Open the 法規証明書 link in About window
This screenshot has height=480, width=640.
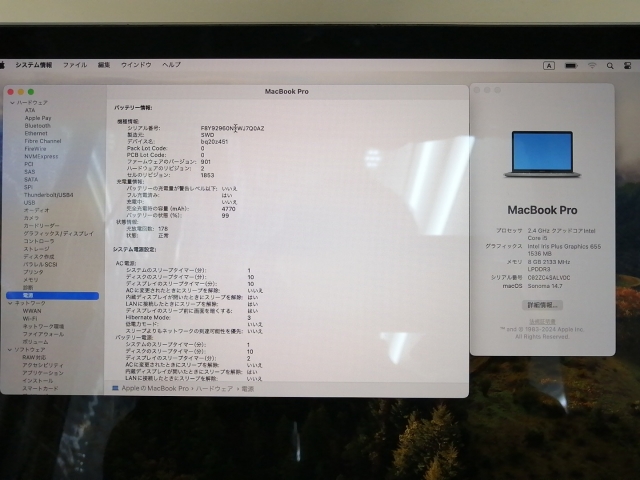[x=542, y=322]
